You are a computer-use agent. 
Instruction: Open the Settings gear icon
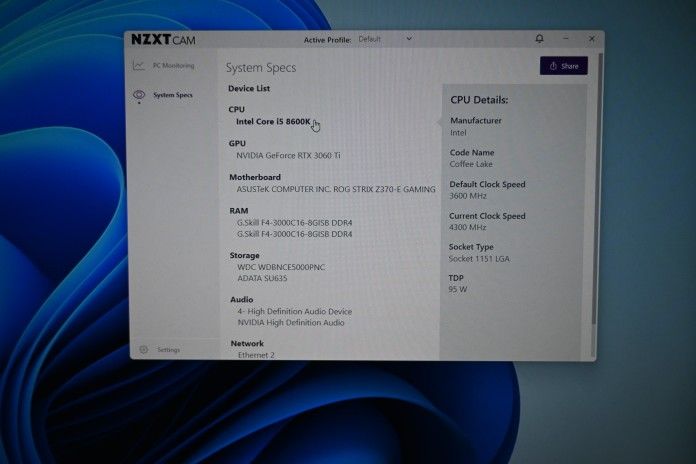click(143, 349)
